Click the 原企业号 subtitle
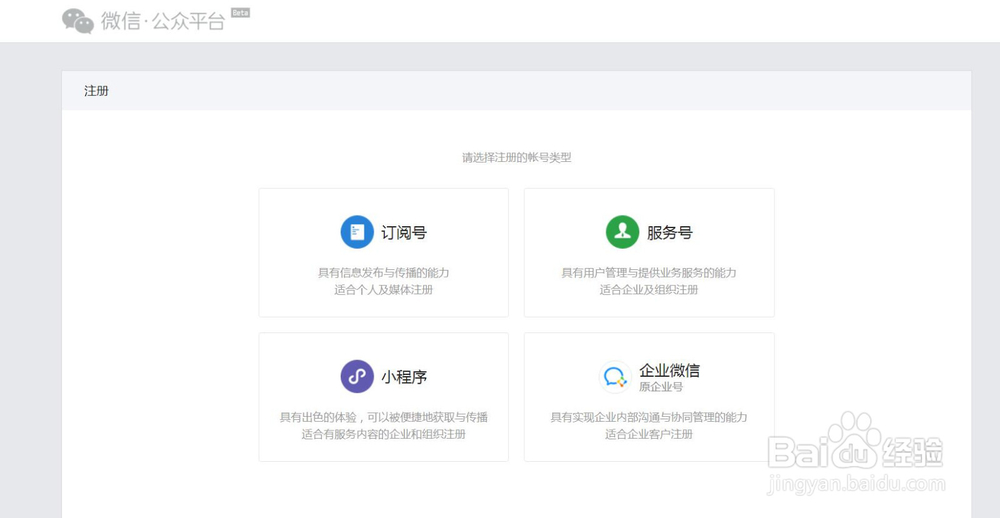This screenshot has width=1000, height=518. (661, 387)
